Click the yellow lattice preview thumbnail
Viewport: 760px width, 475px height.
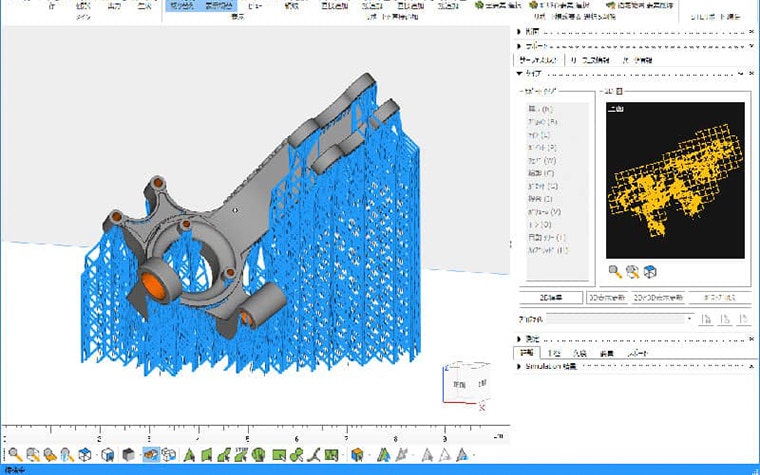tap(675, 180)
